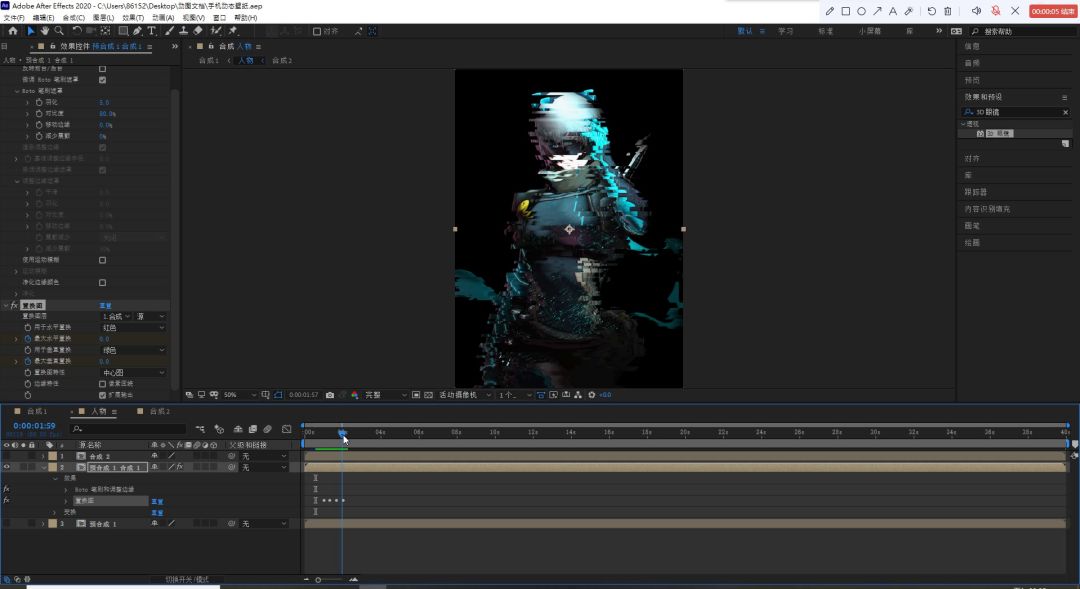Viewport: 1080px width, 589px height.
Task: Expand the 变换 transform group in timeline
Action: coord(55,512)
